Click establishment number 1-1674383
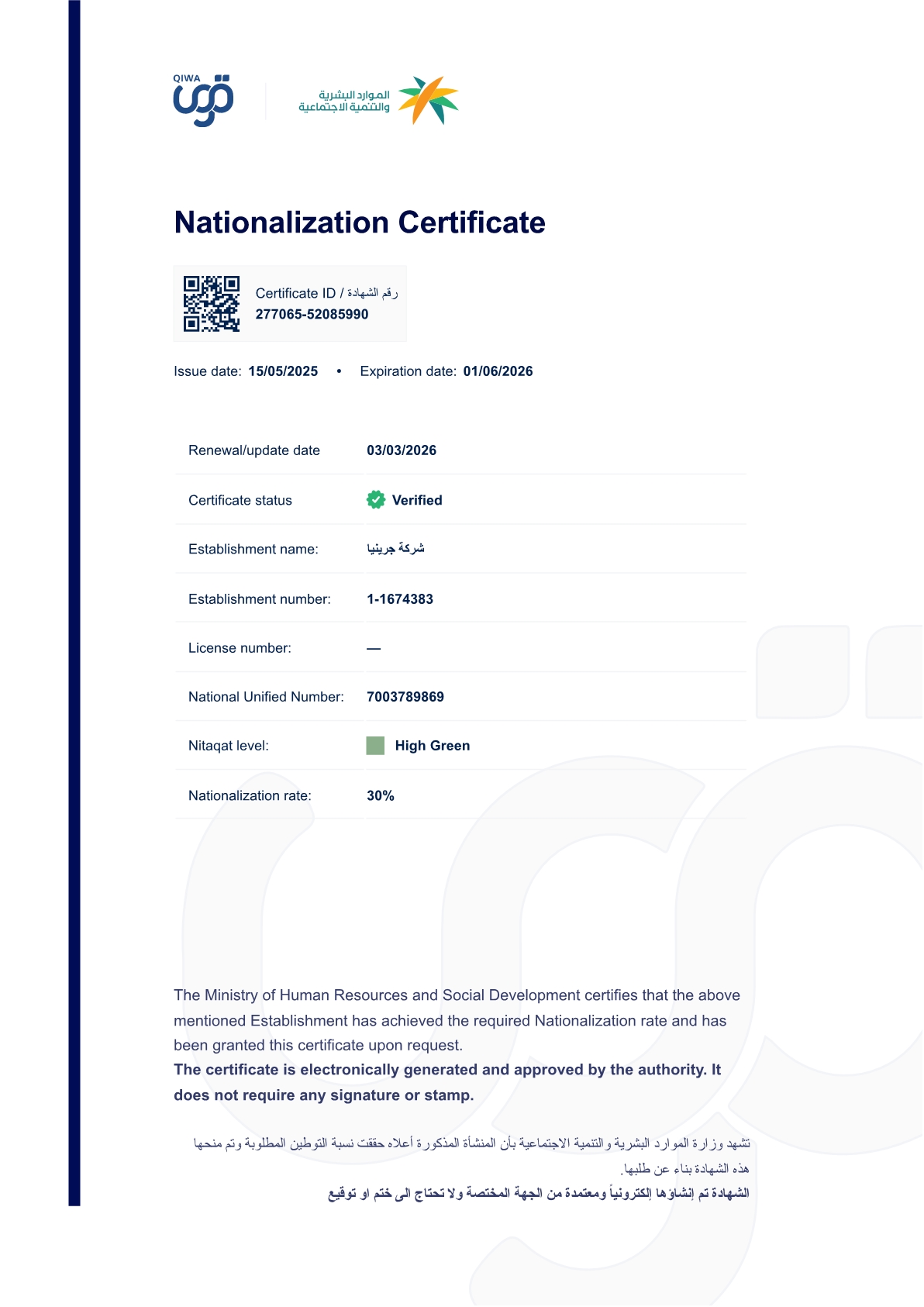Screen dimensions: 924x1307 point(400,599)
